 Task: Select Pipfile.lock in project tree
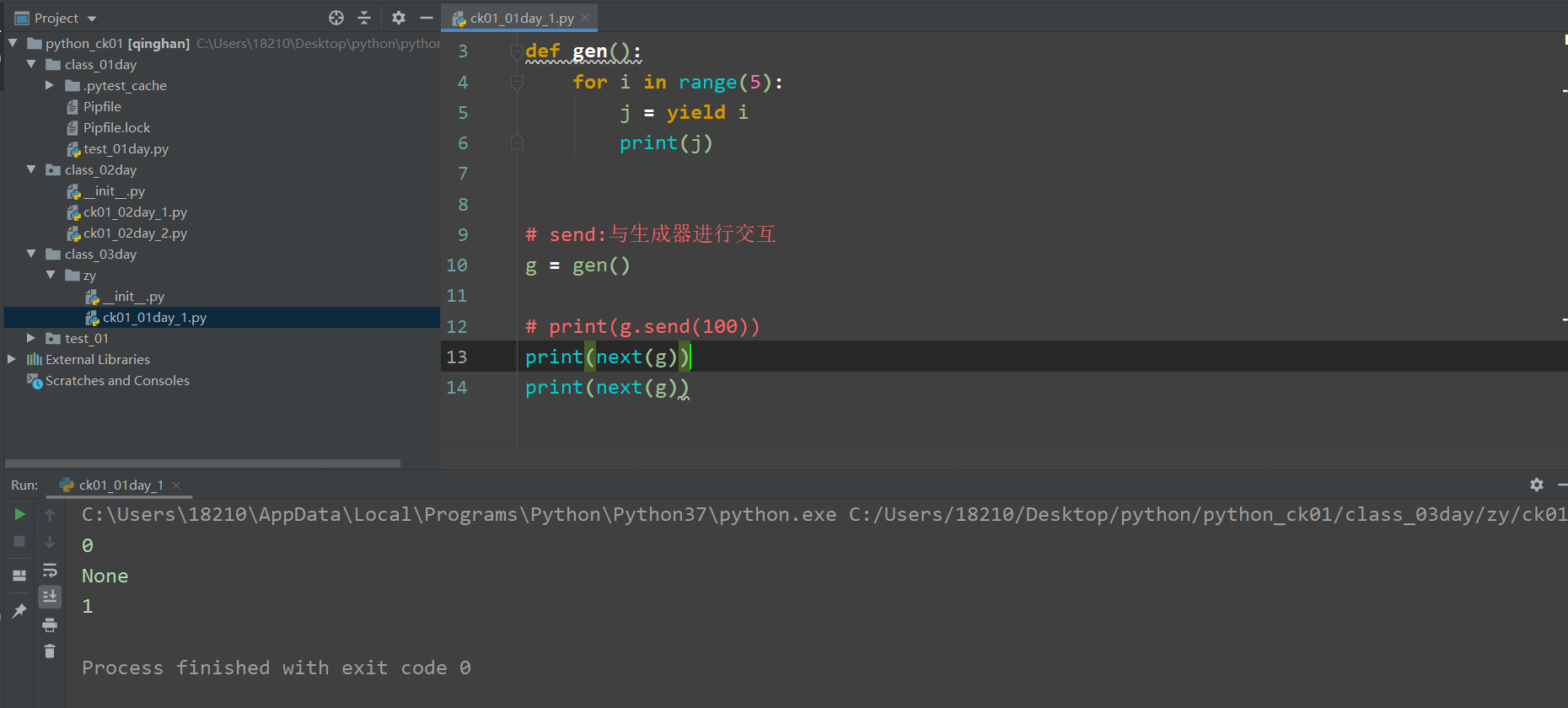point(116,127)
